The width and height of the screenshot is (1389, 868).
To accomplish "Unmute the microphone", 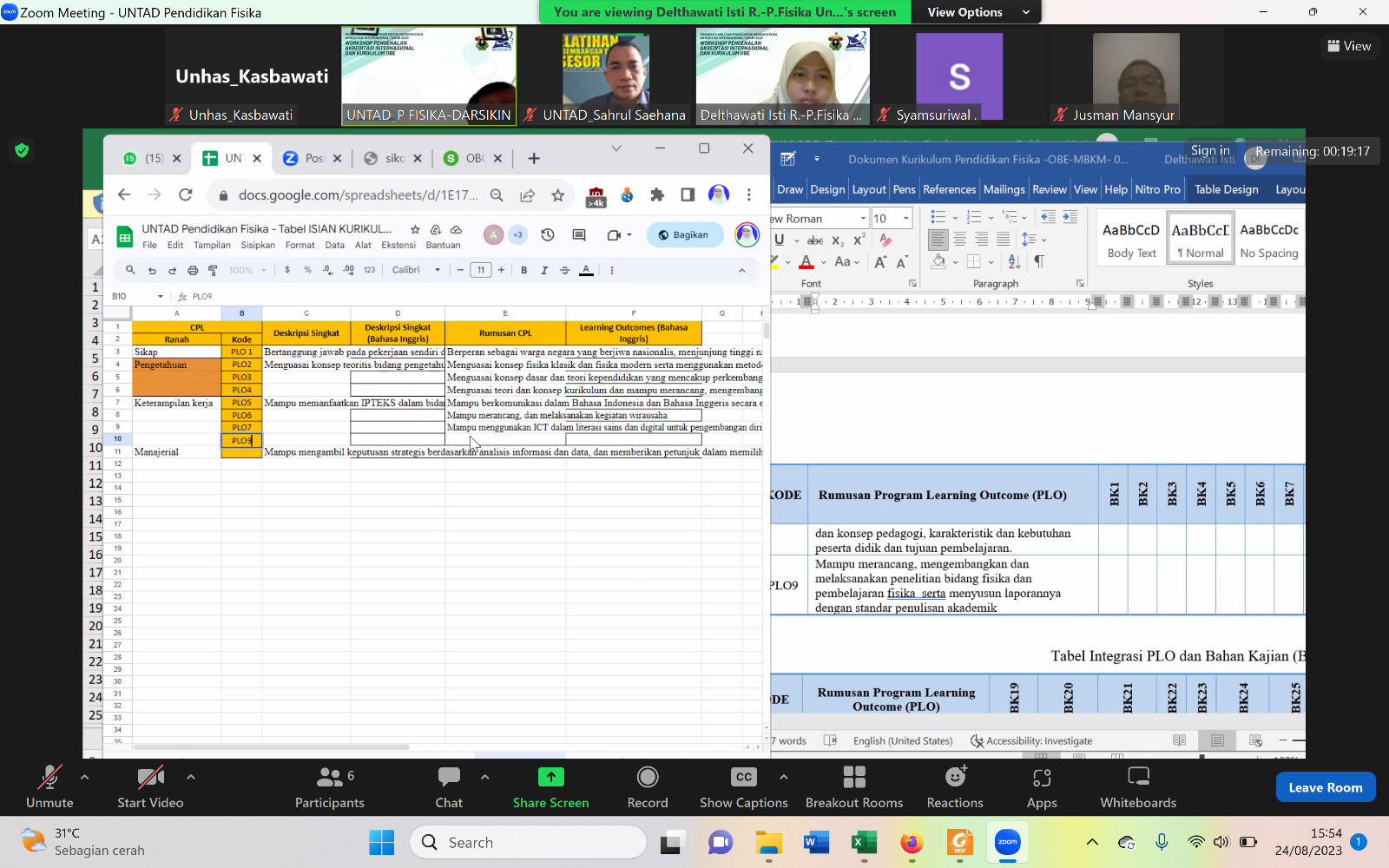I will pyautogui.click(x=49, y=786).
